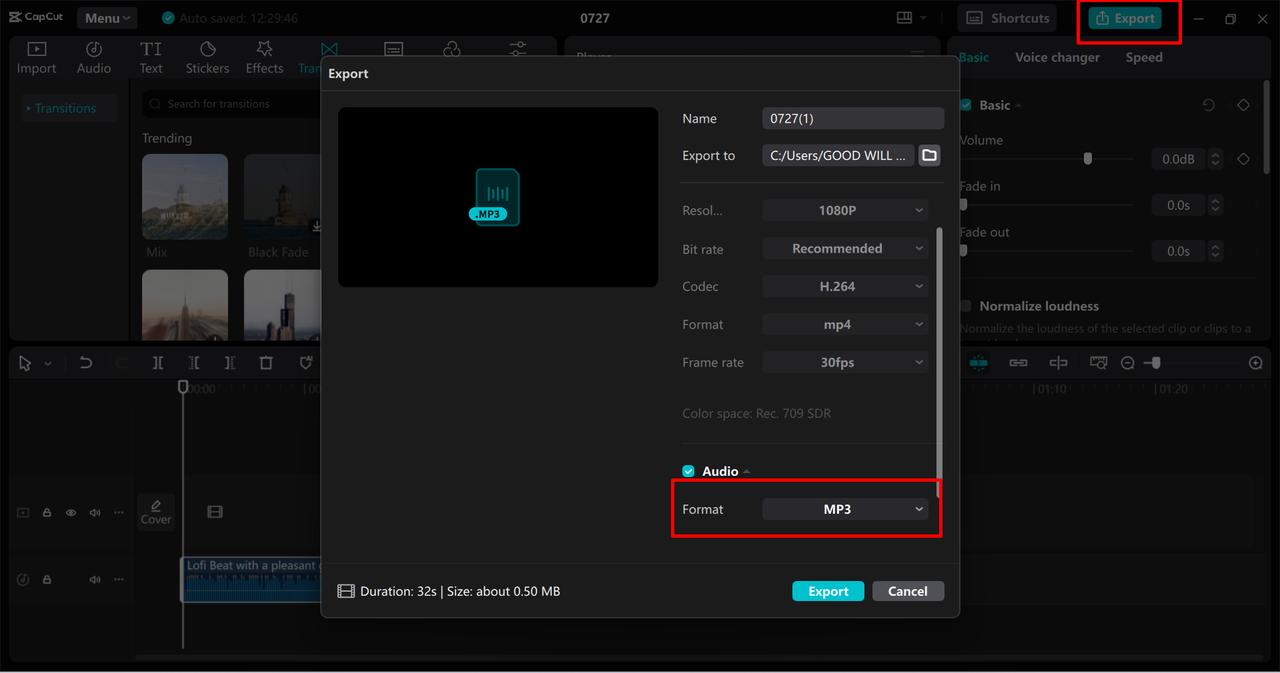Hide the video track with eye icon
Screen dimensions: 1280x673
(x=71, y=512)
